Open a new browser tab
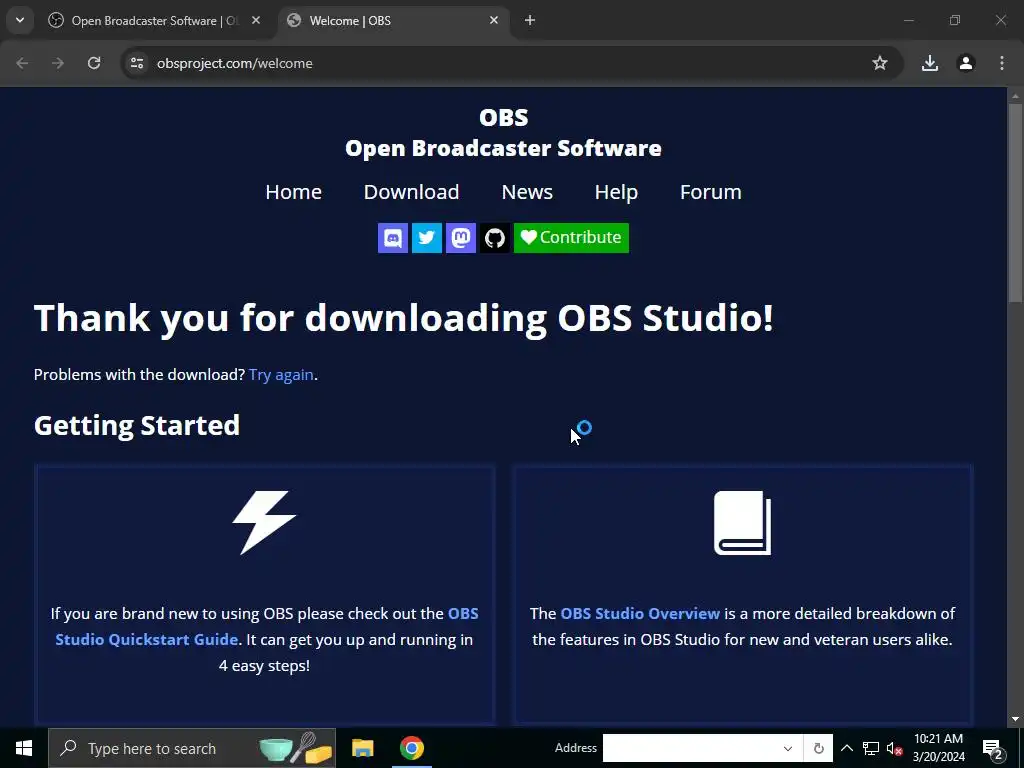 click(530, 20)
